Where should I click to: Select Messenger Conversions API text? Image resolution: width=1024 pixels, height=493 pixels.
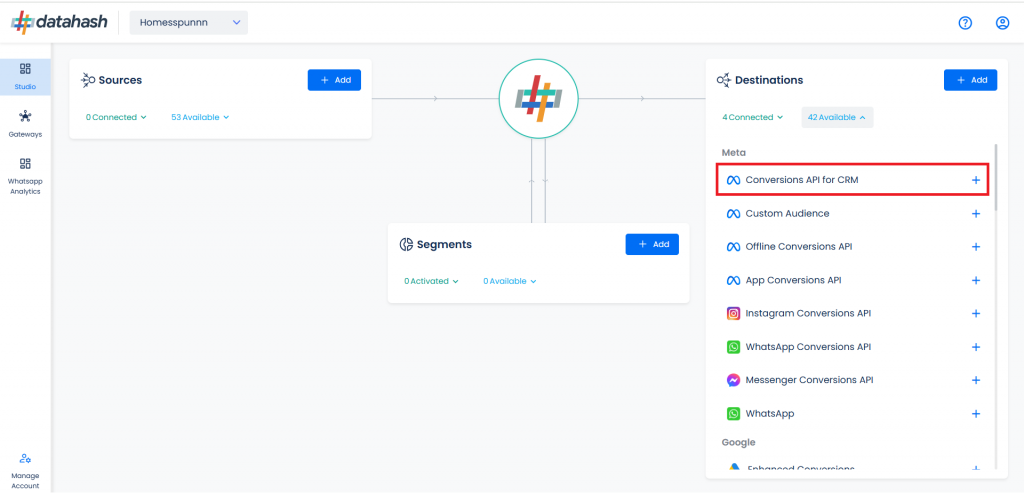click(810, 380)
